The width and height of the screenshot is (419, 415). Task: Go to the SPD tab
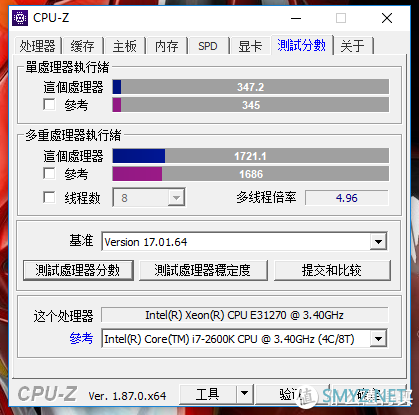pos(208,46)
